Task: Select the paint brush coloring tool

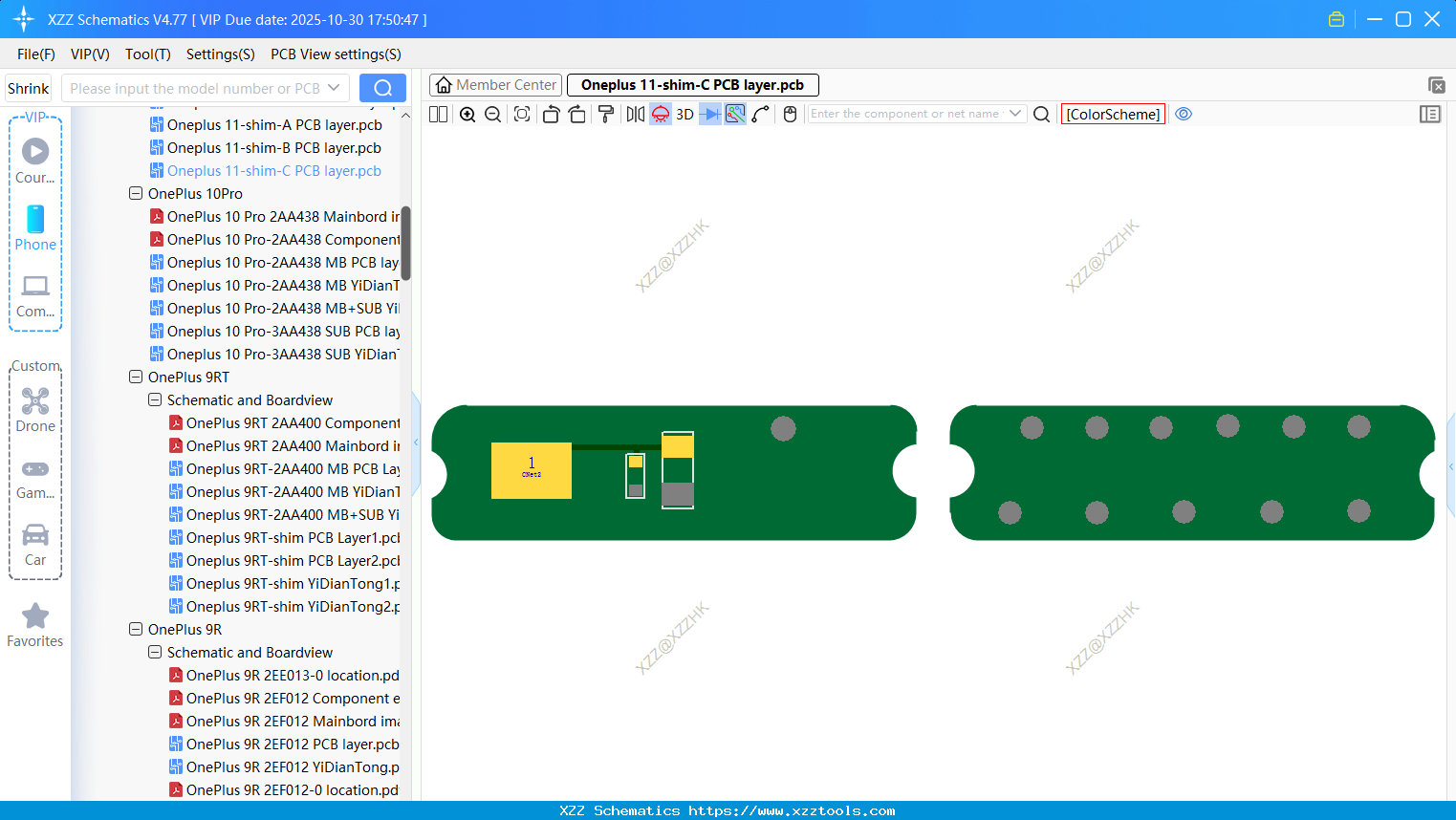Action: (606, 114)
